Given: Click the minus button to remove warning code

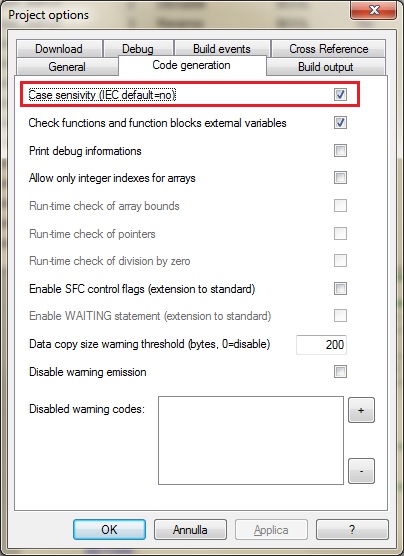Looking at the screenshot, I should (x=361, y=471).
